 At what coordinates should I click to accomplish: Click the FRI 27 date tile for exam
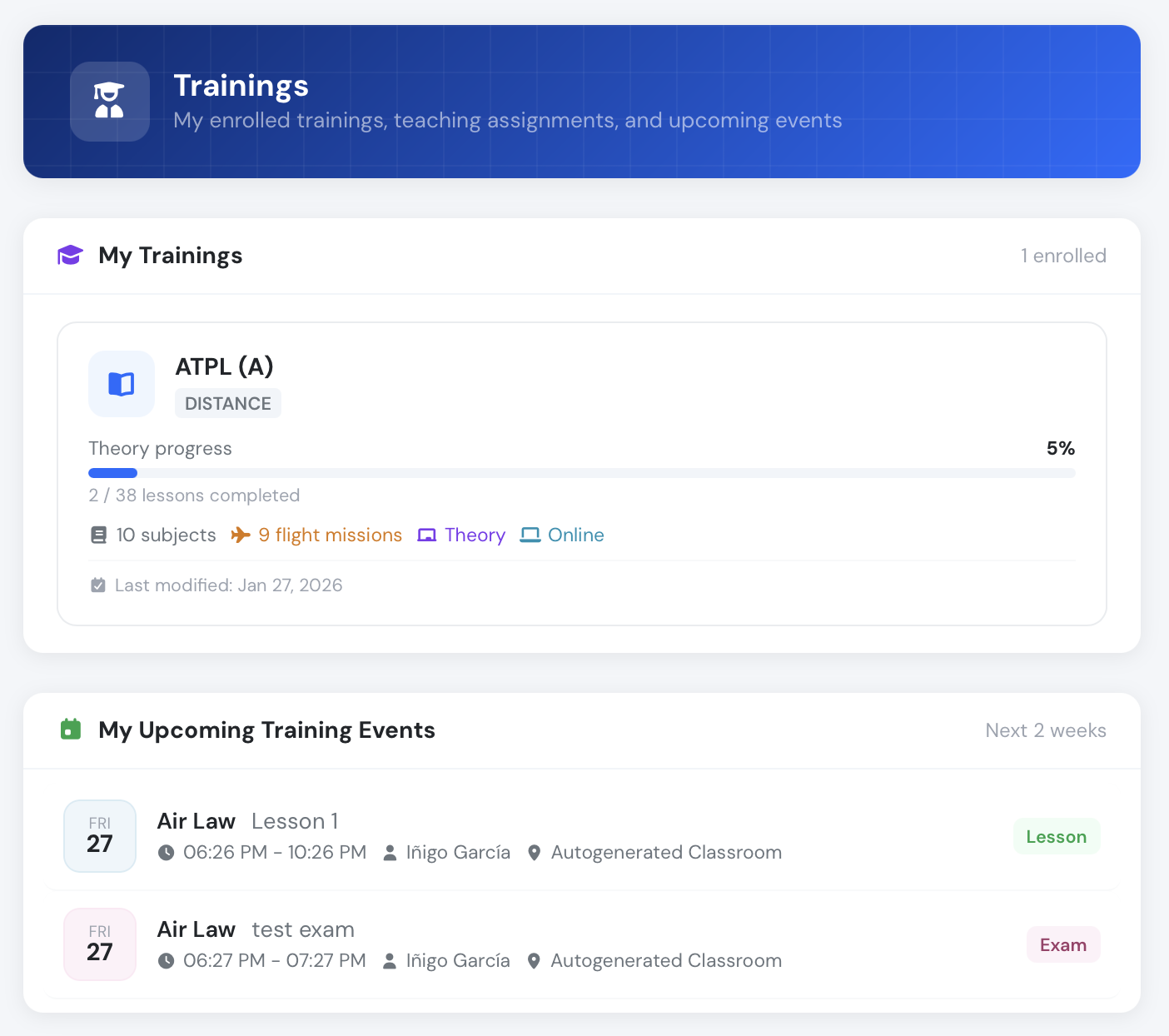point(100,944)
